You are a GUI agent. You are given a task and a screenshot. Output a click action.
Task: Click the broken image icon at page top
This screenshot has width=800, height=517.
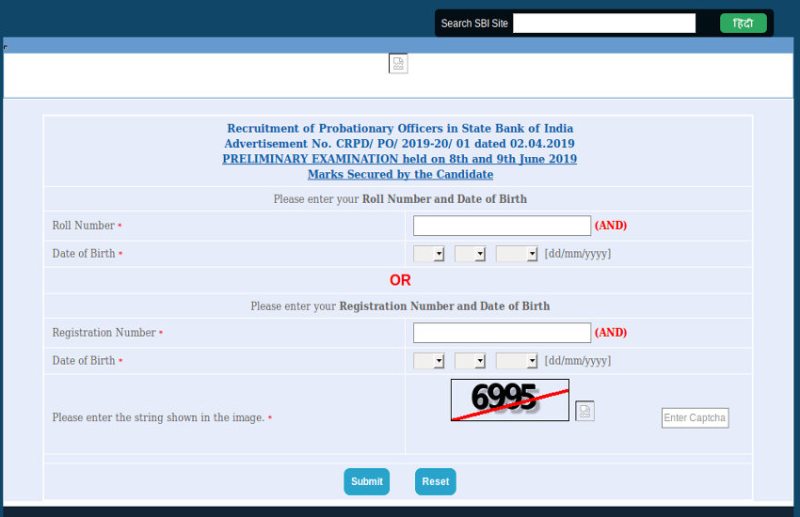coord(398,63)
